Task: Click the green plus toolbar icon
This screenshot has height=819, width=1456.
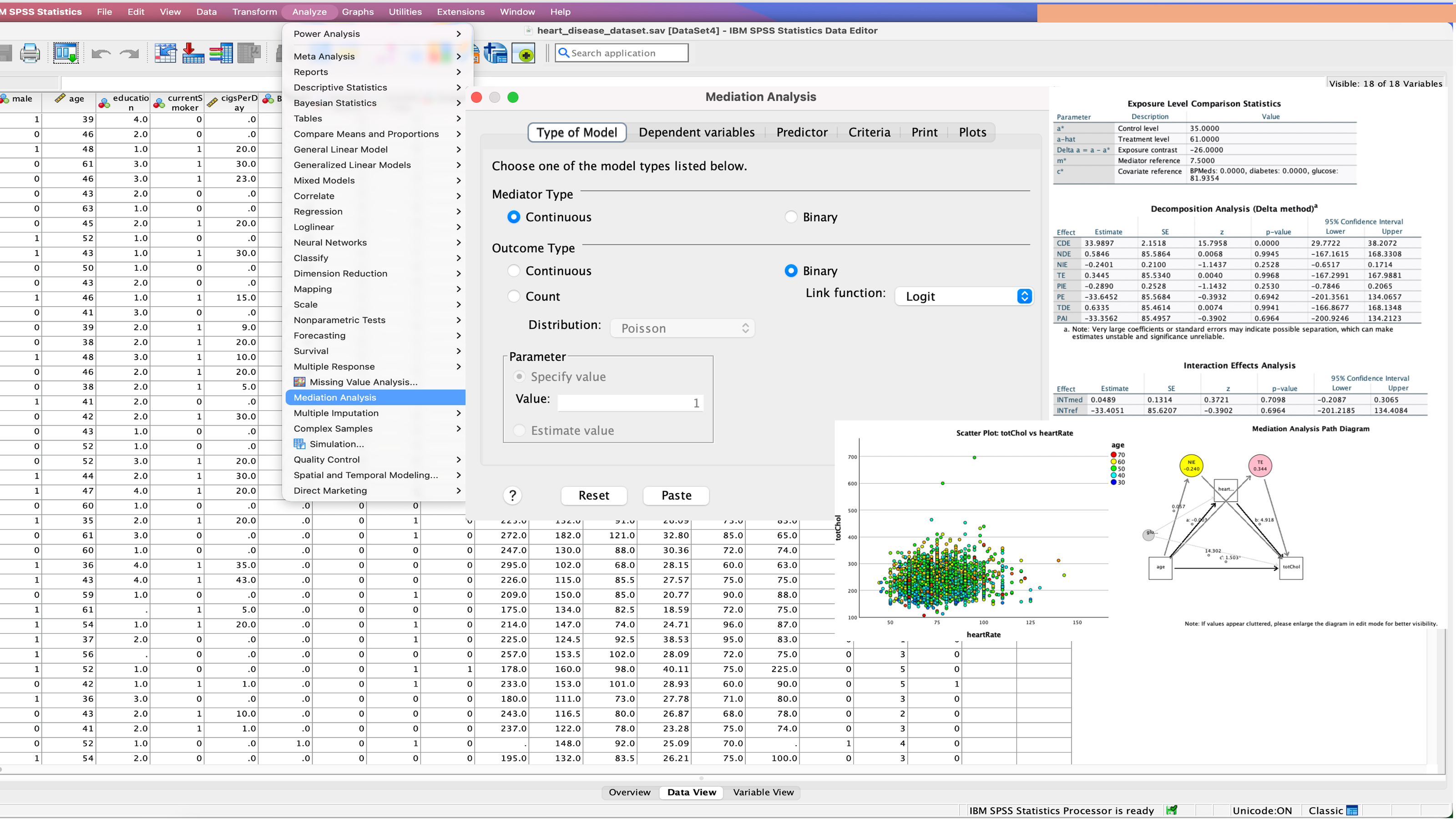Action: [523, 53]
